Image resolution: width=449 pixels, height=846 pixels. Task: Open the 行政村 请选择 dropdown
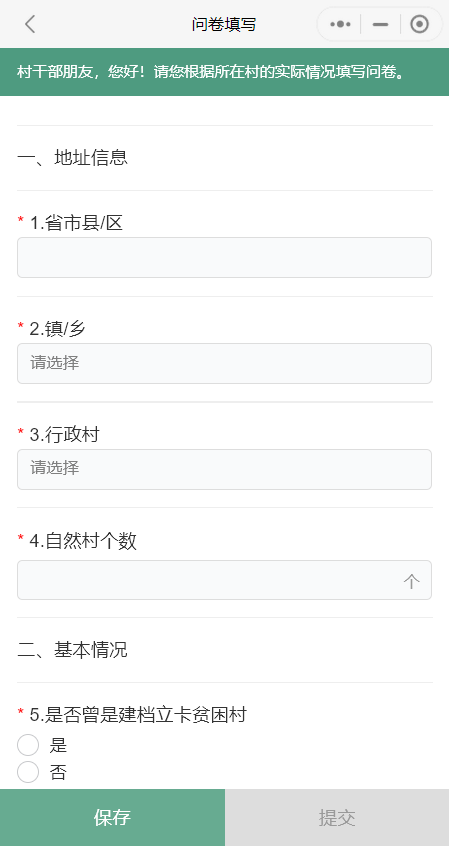224,469
